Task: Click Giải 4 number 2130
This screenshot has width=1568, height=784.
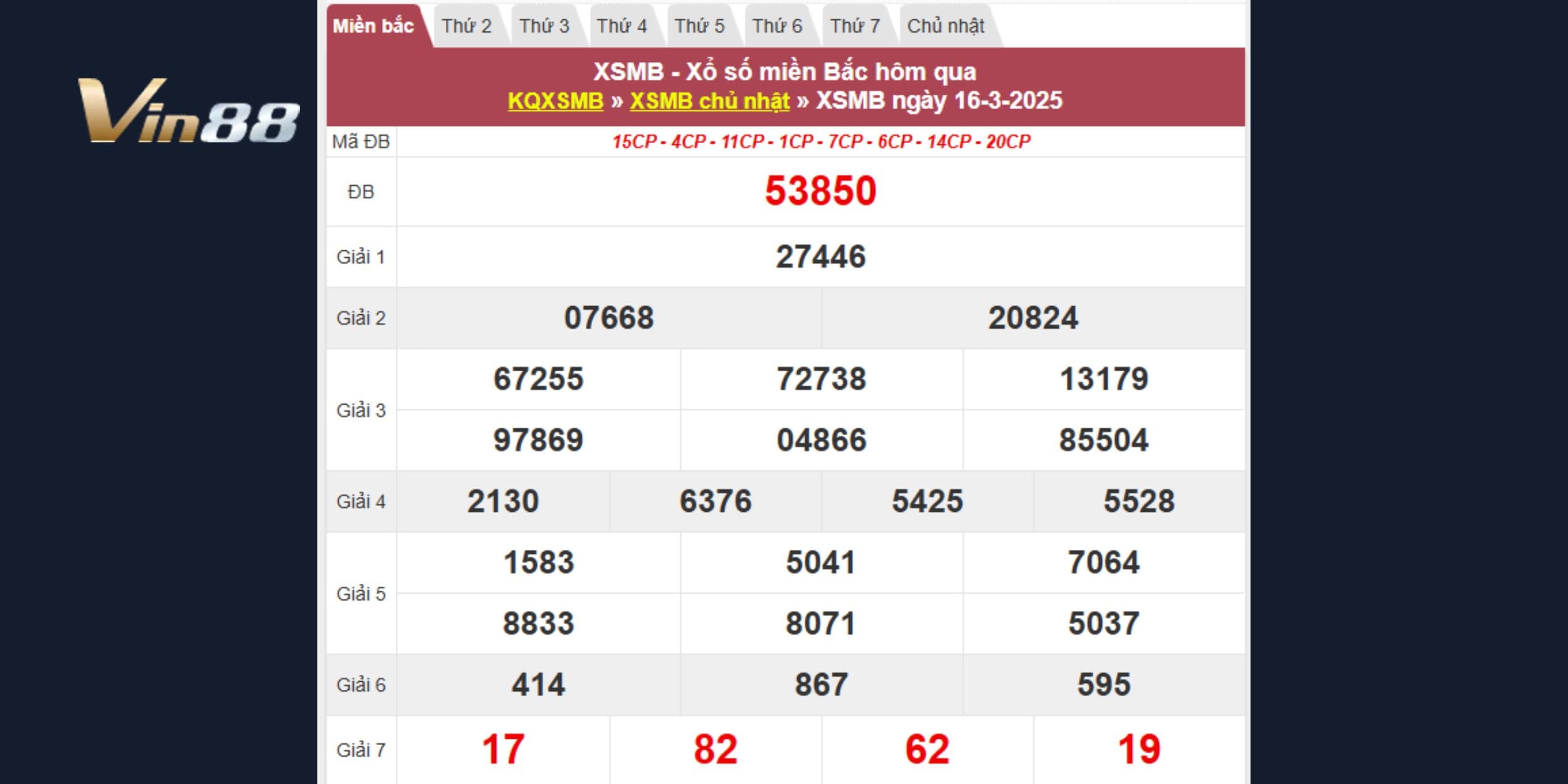Action: (x=503, y=501)
